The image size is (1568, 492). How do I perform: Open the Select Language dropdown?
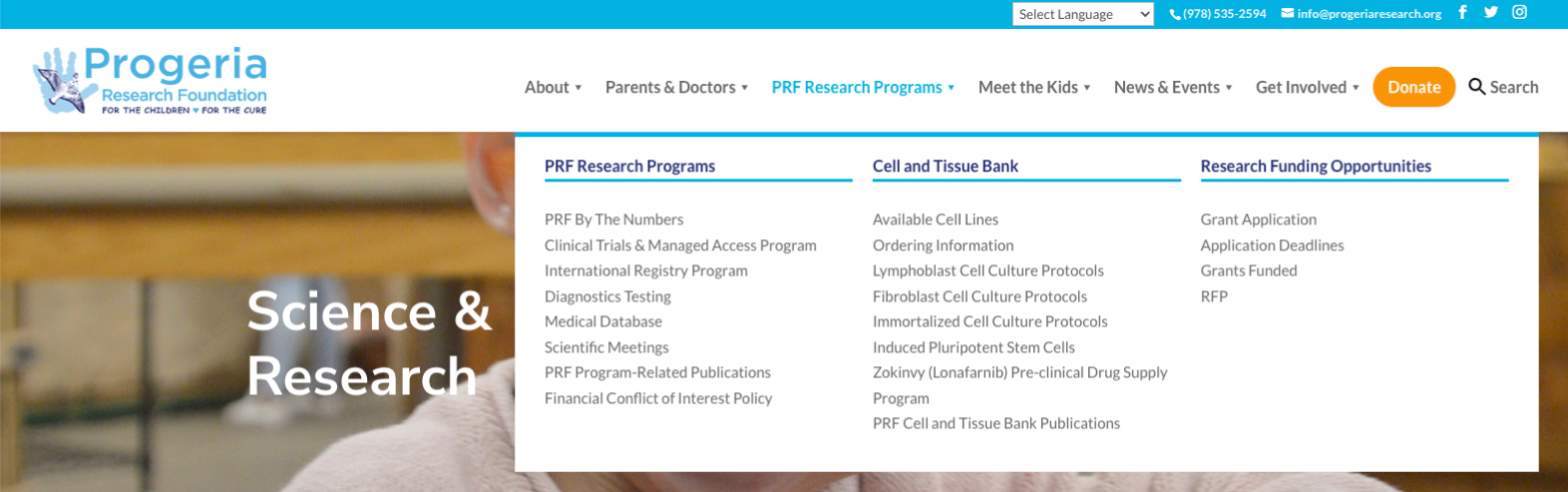pyautogui.click(x=1083, y=14)
